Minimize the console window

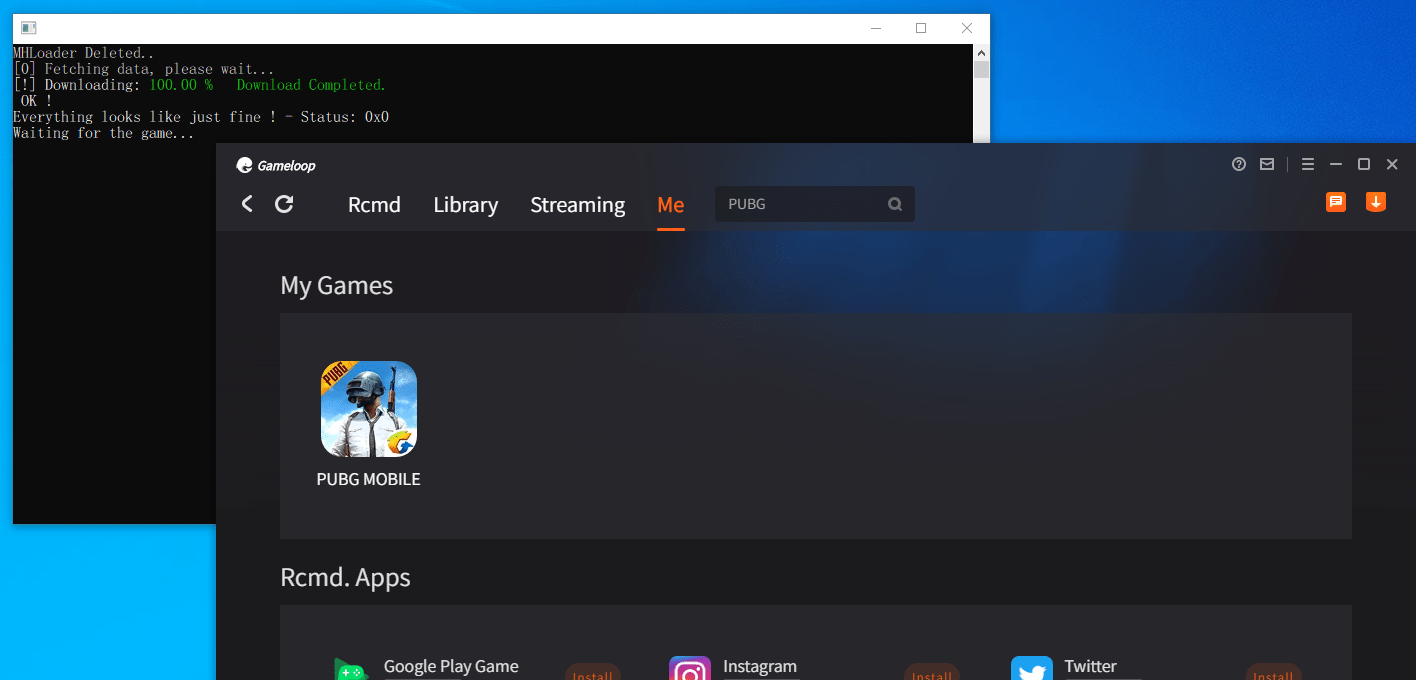tap(875, 28)
